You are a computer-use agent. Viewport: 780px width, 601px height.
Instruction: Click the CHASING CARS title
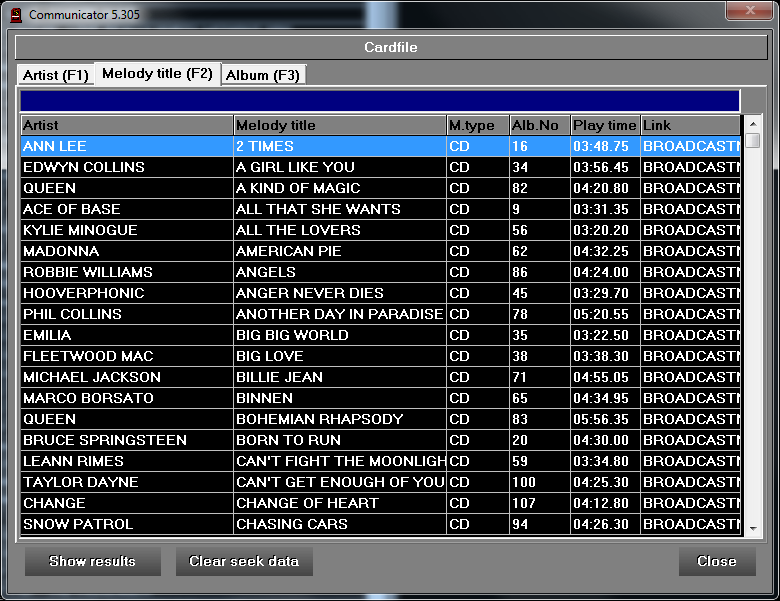pos(292,524)
